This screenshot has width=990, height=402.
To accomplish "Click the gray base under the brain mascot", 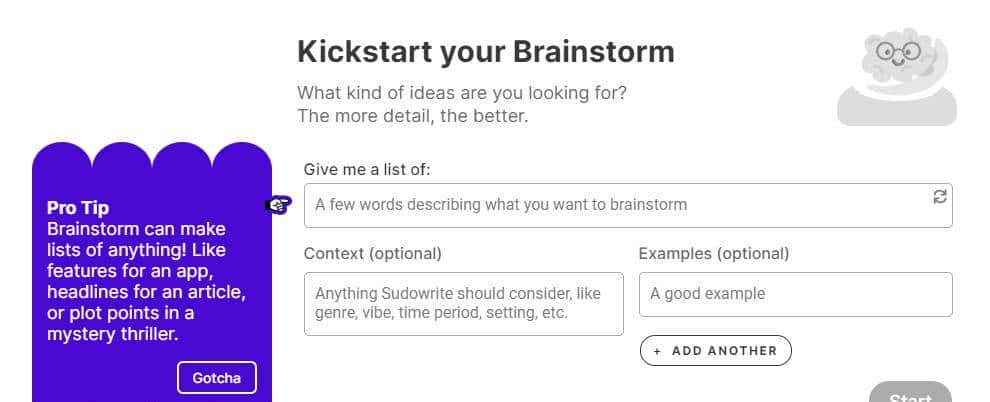I will click(897, 108).
